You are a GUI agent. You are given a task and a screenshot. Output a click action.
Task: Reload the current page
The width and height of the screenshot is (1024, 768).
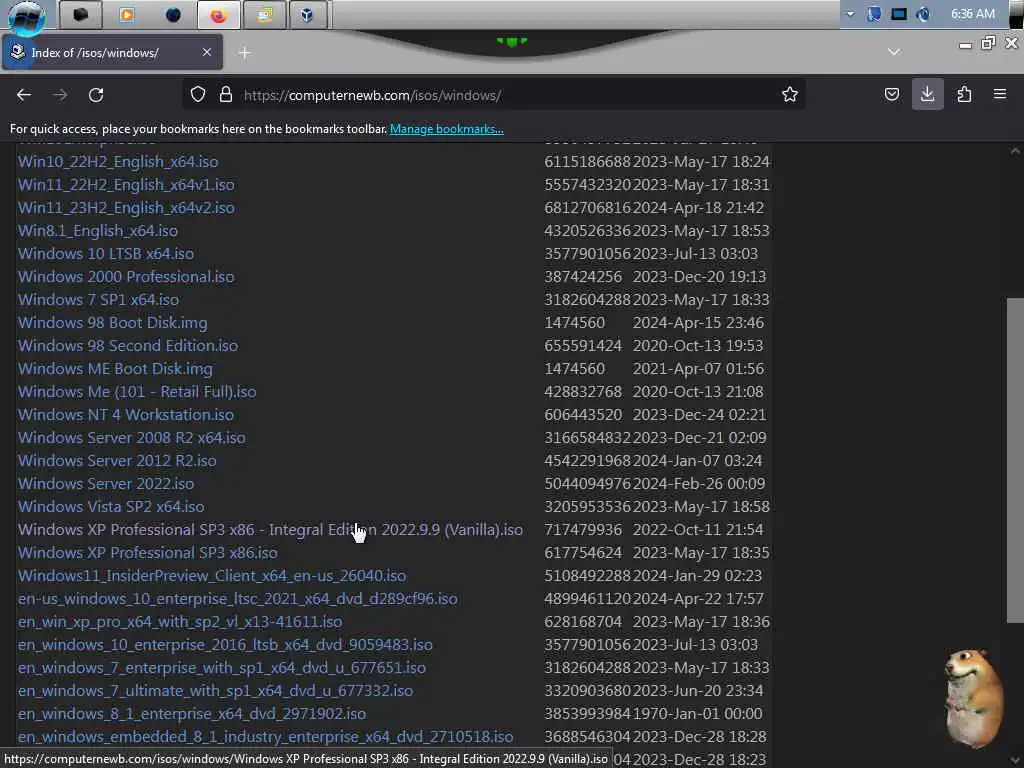click(x=96, y=95)
